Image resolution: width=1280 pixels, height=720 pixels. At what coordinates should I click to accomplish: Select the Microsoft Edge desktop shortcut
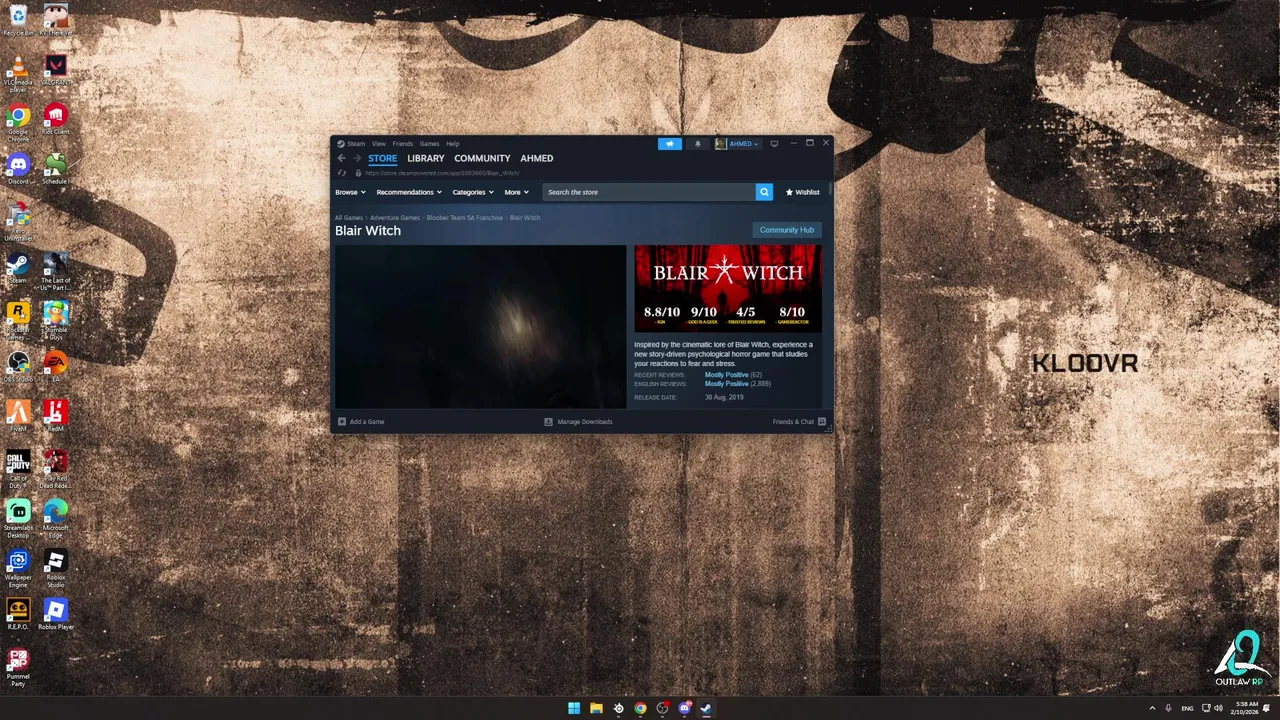(x=56, y=518)
